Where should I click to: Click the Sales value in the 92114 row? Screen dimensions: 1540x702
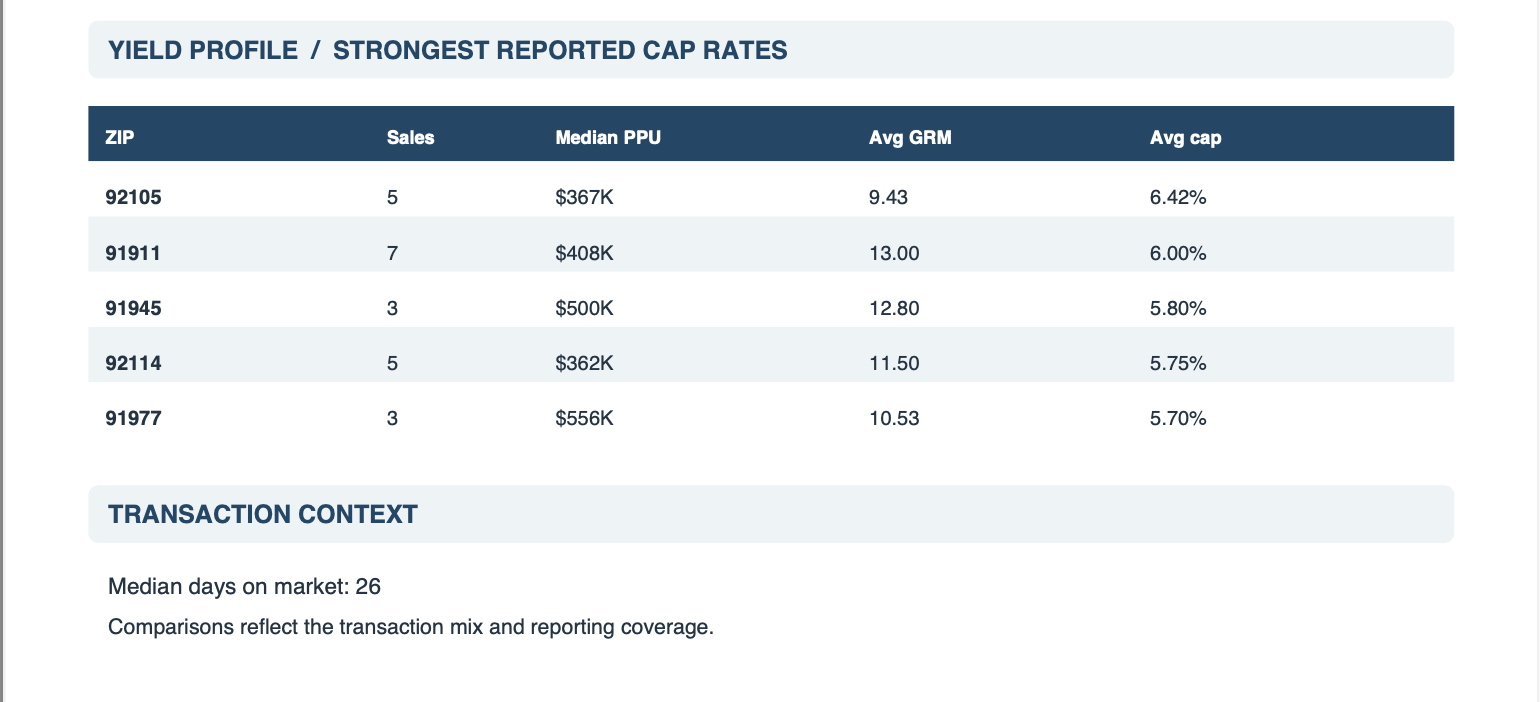coord(392,364)
